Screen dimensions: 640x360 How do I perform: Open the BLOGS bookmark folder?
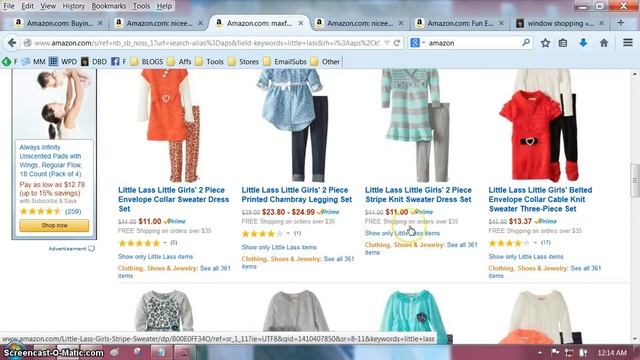tap(147, 62)
